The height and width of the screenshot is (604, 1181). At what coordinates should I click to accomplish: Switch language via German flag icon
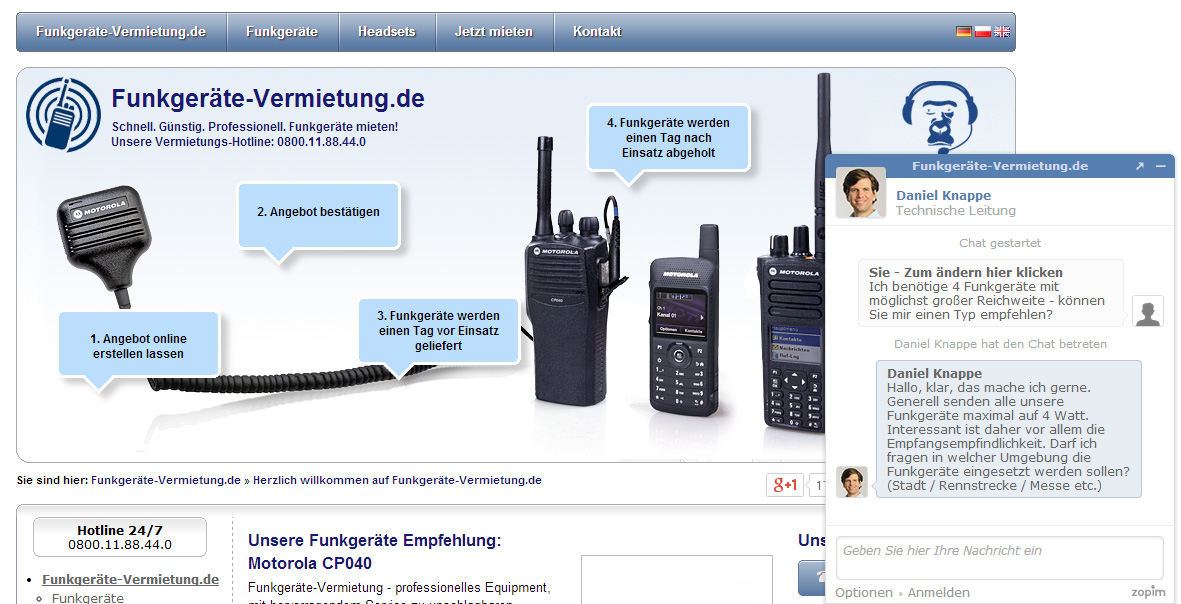click(963, 32)
